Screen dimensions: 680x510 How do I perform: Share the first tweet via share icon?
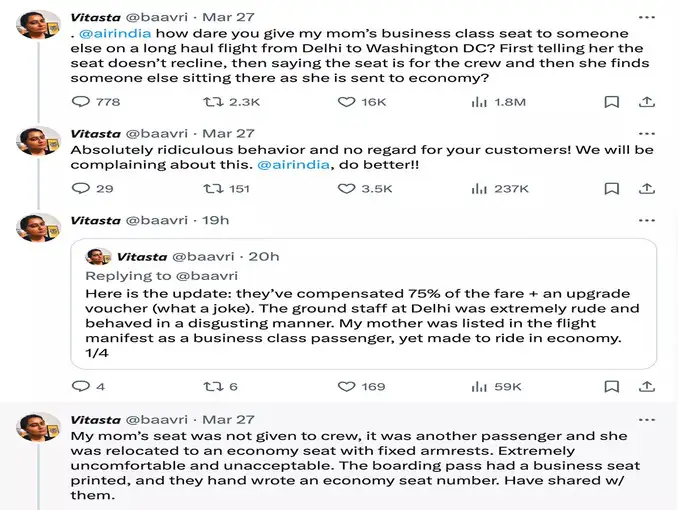tap(647, 101)
